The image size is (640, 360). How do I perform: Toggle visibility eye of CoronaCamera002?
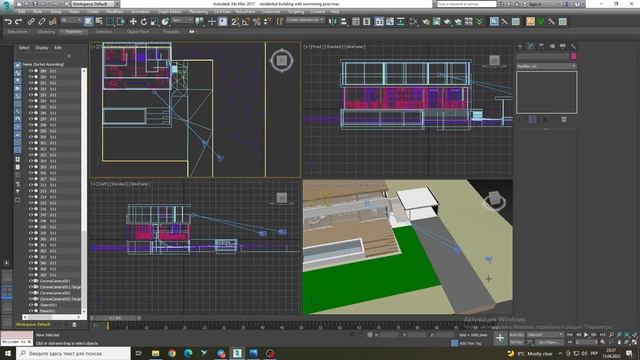[x=31, y=293]
